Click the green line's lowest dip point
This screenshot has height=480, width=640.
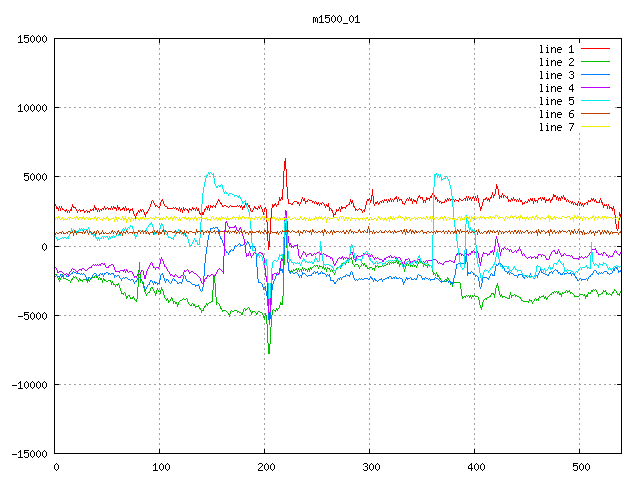point(269,353)
